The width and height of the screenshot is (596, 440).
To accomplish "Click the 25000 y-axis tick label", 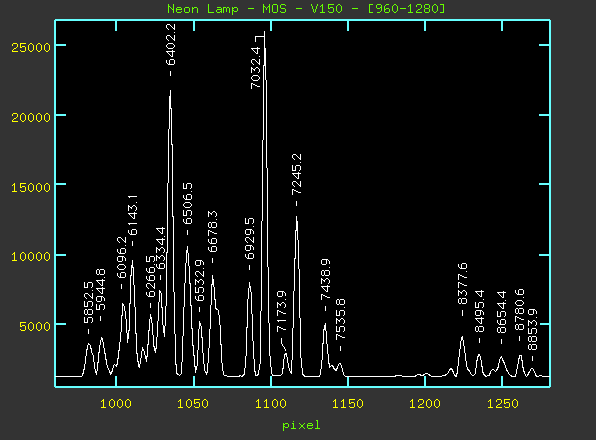I will click(31, 47).
